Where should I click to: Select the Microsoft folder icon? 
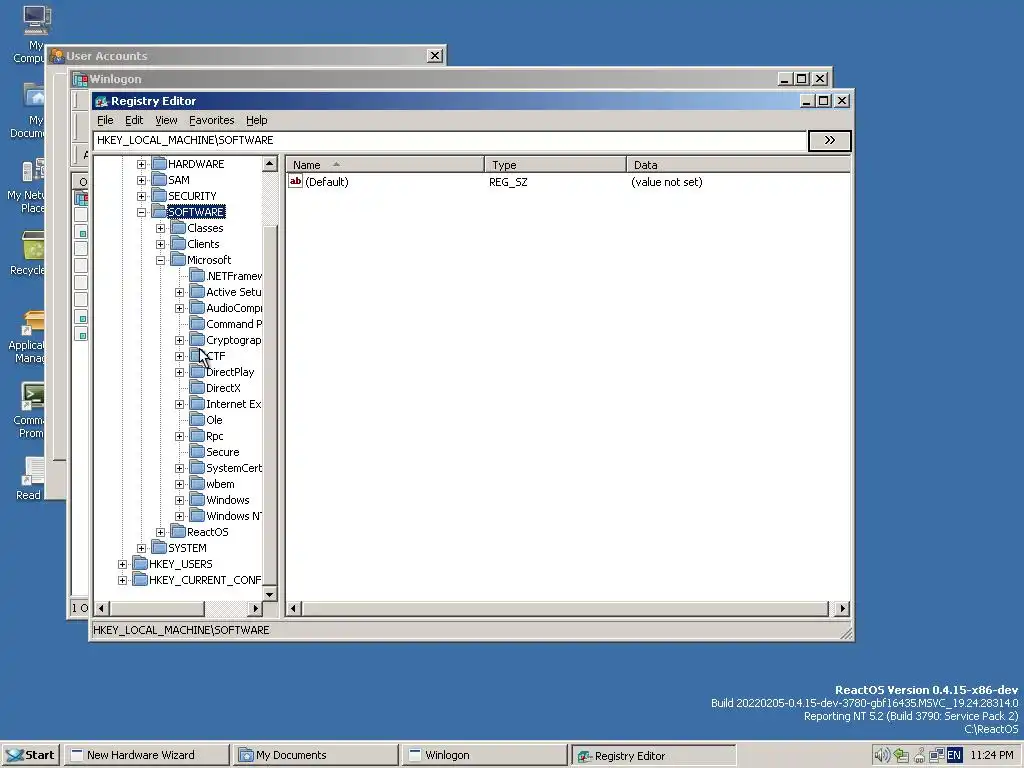pyautogui.click(x=178, y=259)
